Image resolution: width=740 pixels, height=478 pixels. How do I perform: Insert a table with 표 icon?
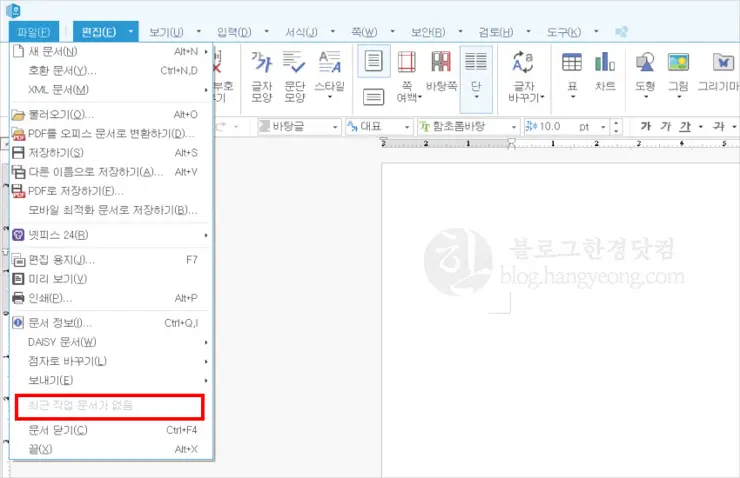[572, 75]
